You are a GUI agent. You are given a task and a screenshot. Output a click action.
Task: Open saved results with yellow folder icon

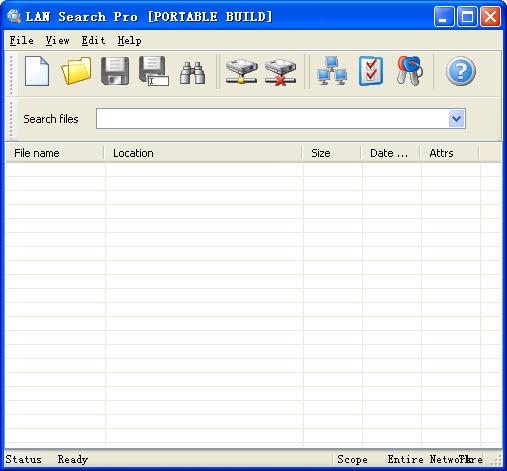76,71
